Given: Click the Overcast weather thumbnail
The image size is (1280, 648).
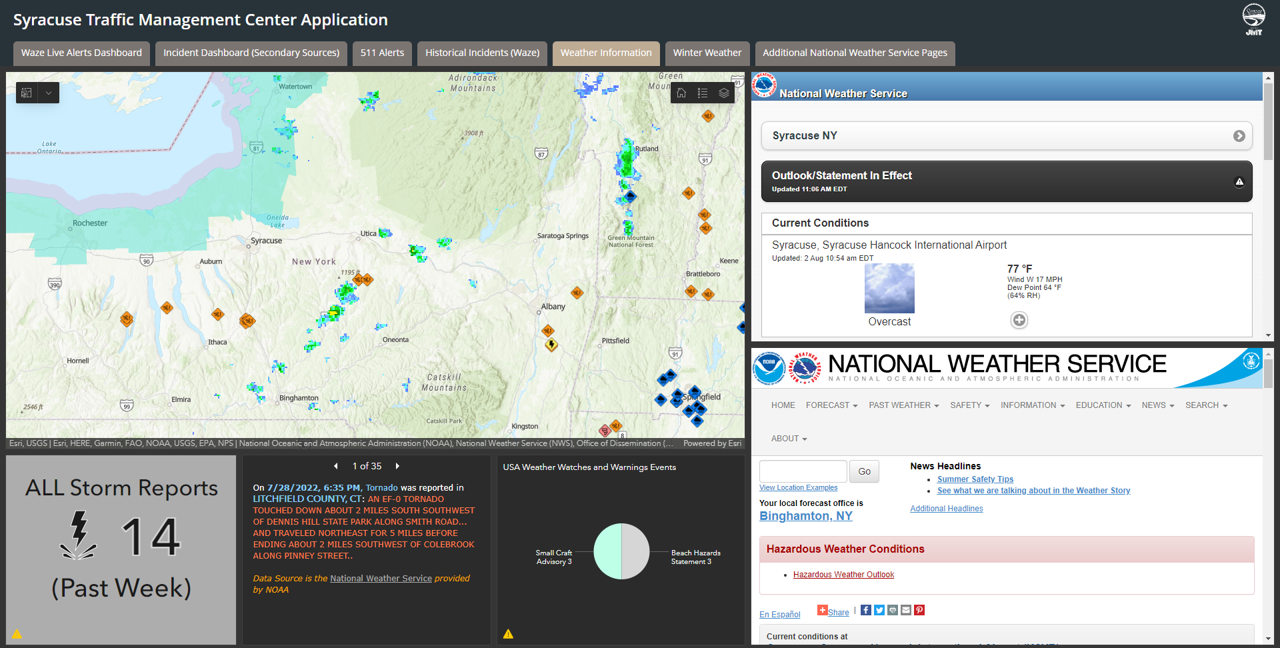Looking at the screenshot, I should 889,288.
